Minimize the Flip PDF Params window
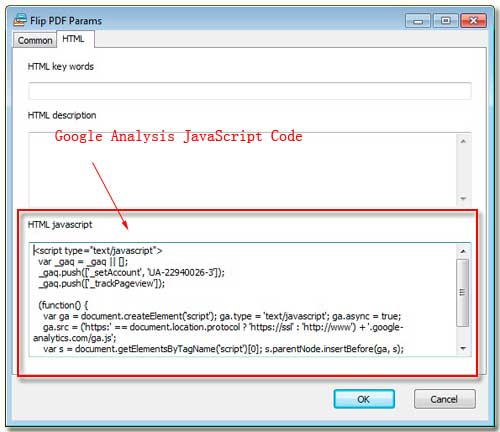This screenshot has width=500, height=432. 418,21
